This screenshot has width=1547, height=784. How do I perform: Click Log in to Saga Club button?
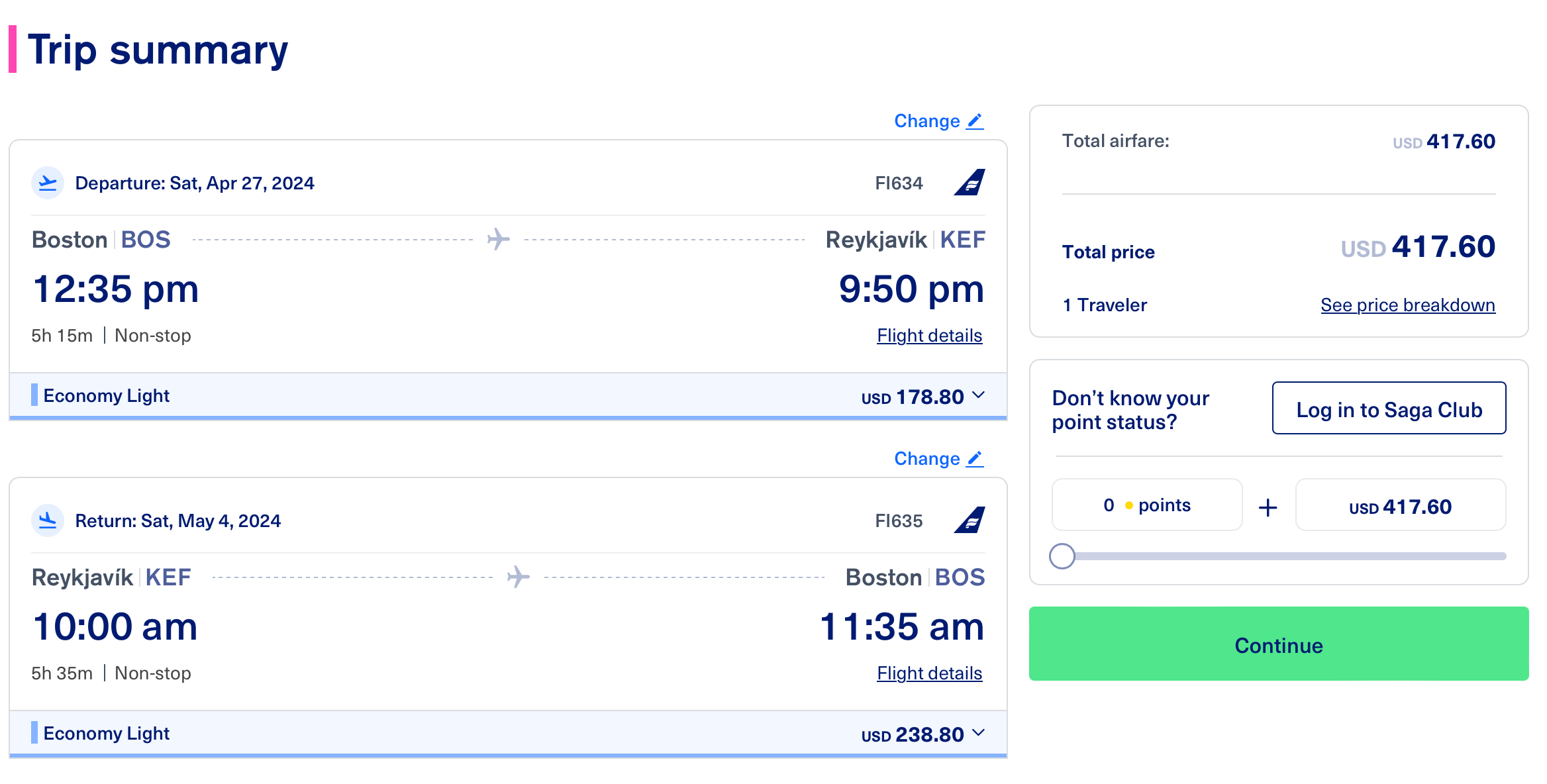click(1389, 409)
